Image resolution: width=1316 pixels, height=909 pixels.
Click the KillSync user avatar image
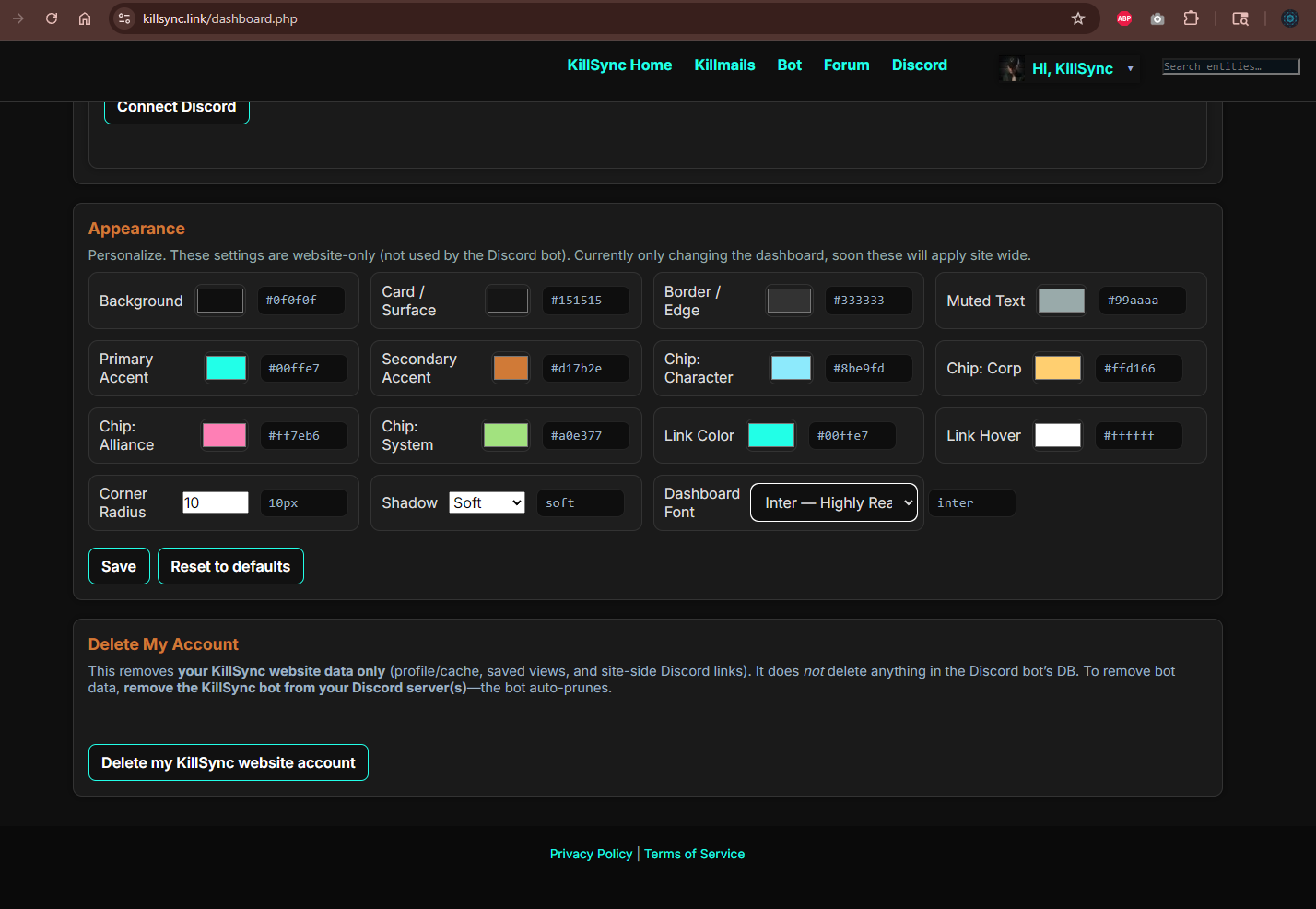(x=1012, y=68)
